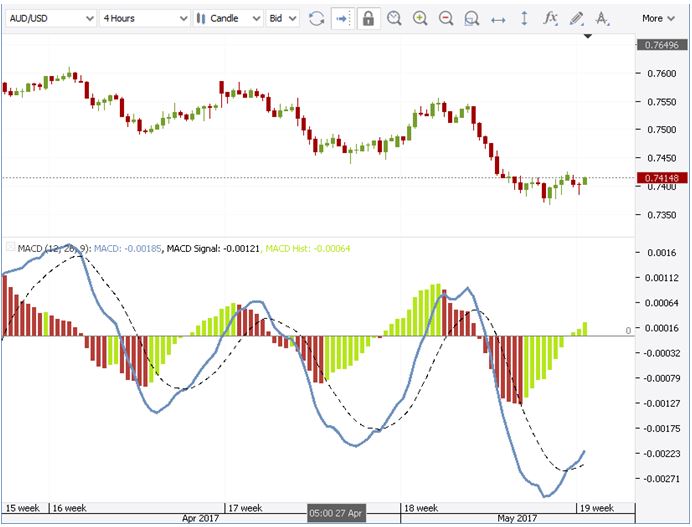Viewport: 692px width, 527px height.
Task: Click the small black marker triangle above chart
Action: pos(587,36)
